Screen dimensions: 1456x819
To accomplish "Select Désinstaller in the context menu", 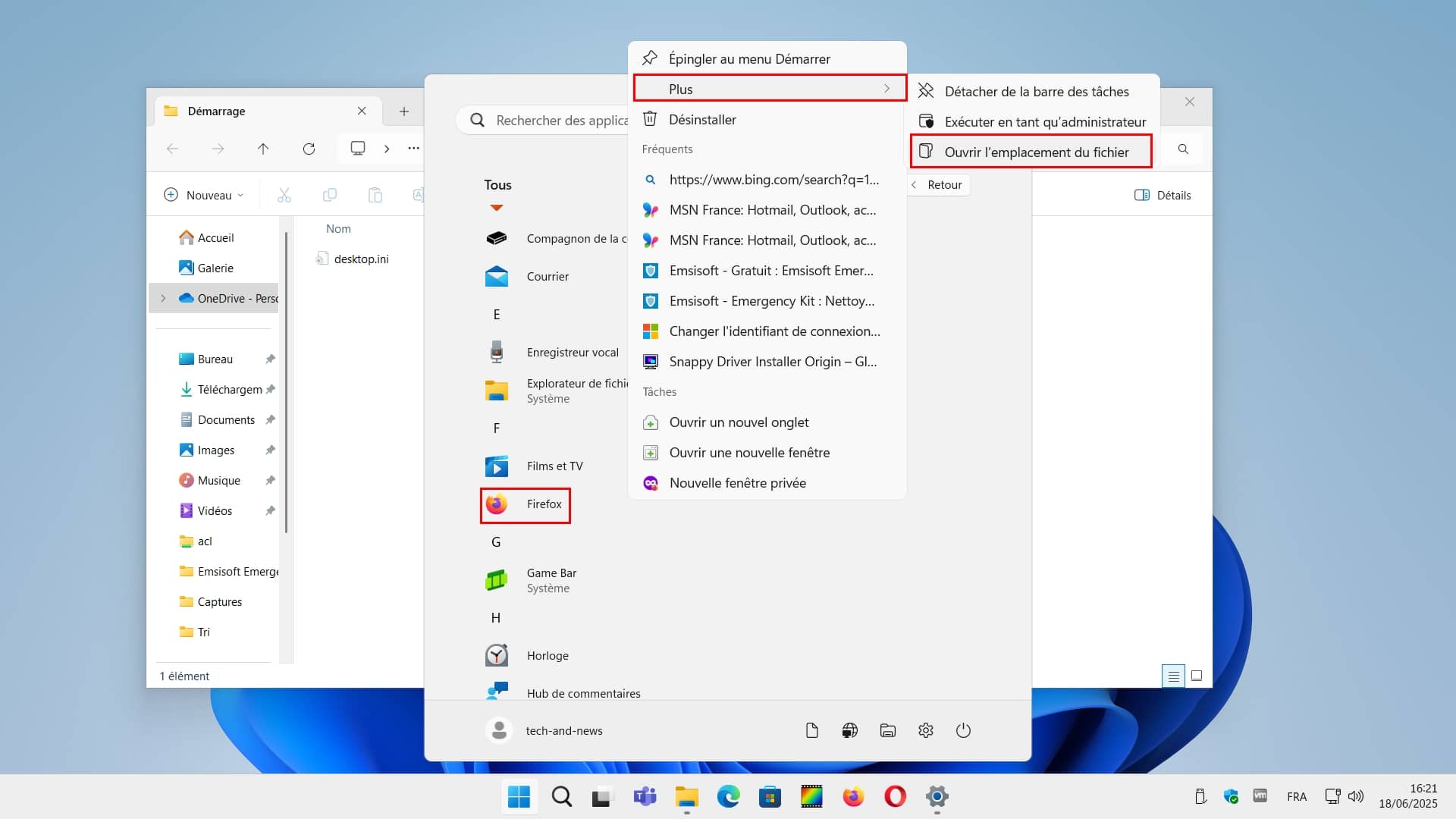I will click(701, 119).
